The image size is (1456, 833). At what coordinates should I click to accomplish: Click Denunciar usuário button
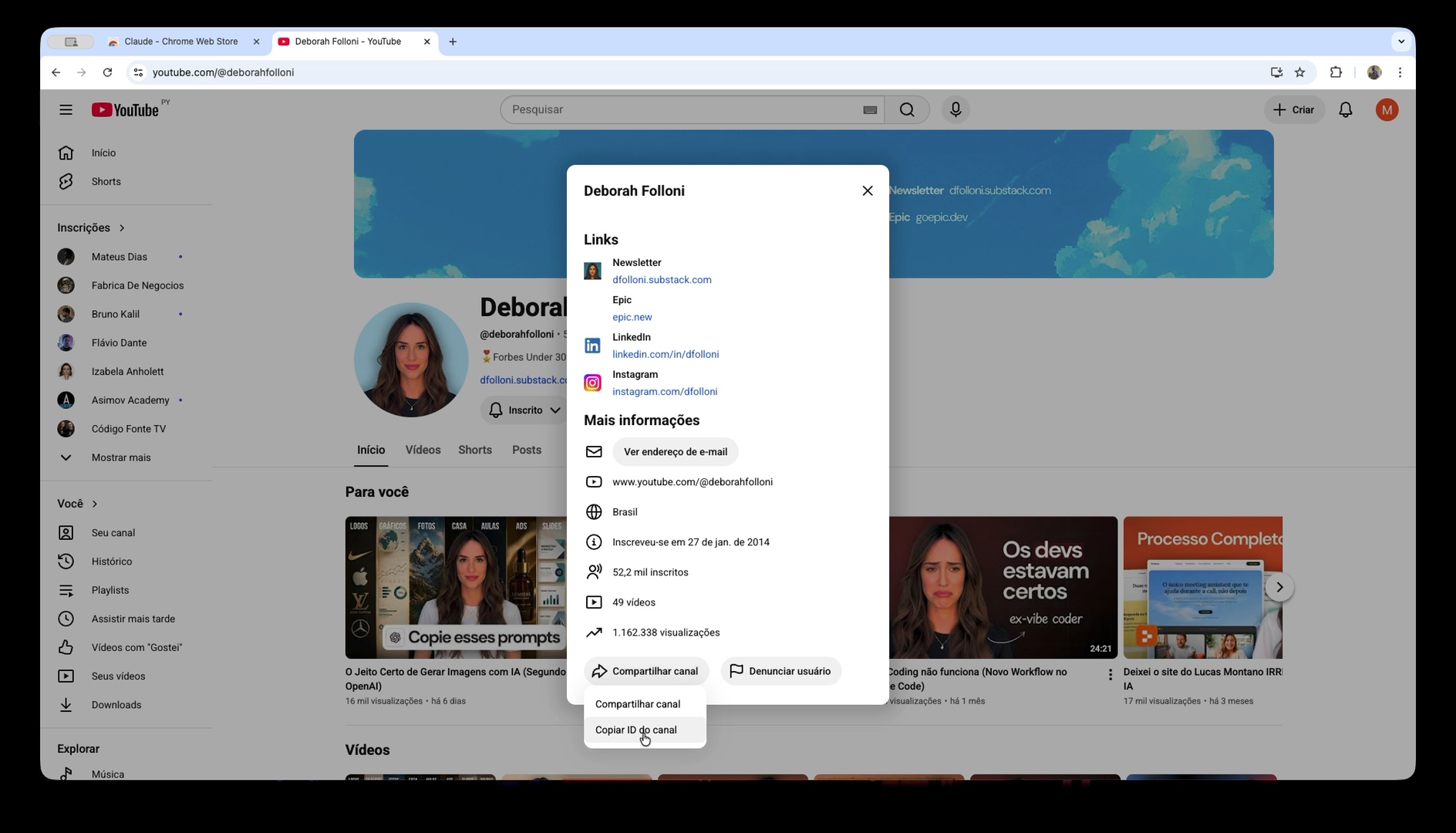coord(780,671)
